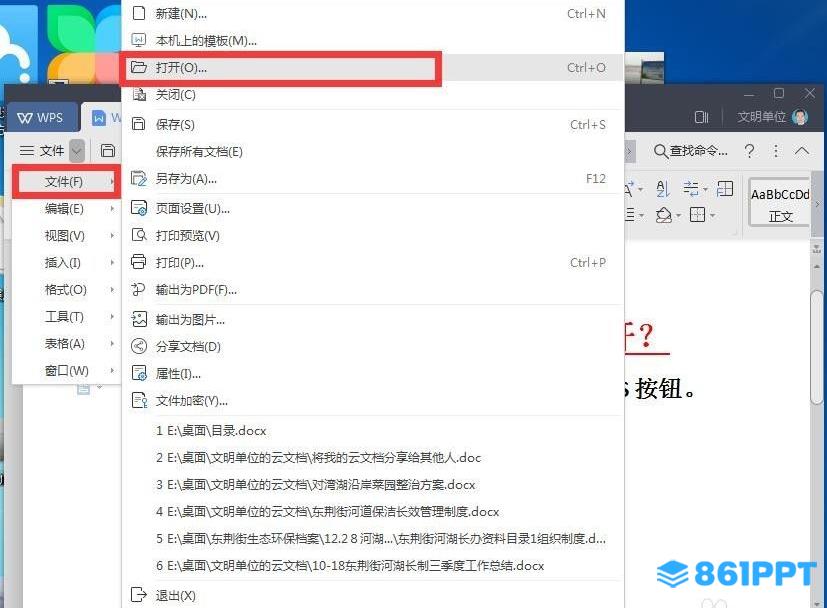Click the 文明单位 account avatar
Screen dimensions: 827x608
800,117
